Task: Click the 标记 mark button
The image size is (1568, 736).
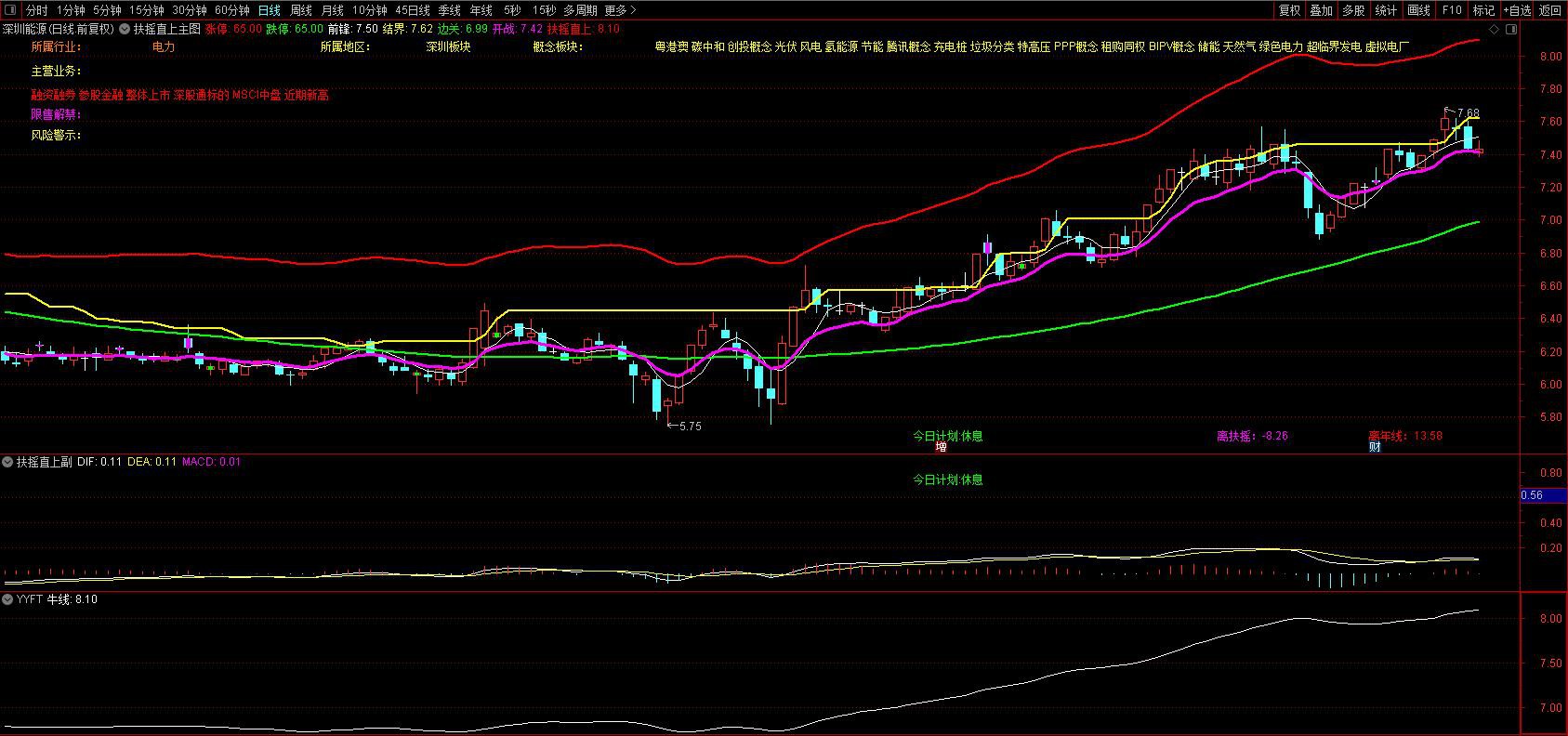Action: tap(1483, 10)
